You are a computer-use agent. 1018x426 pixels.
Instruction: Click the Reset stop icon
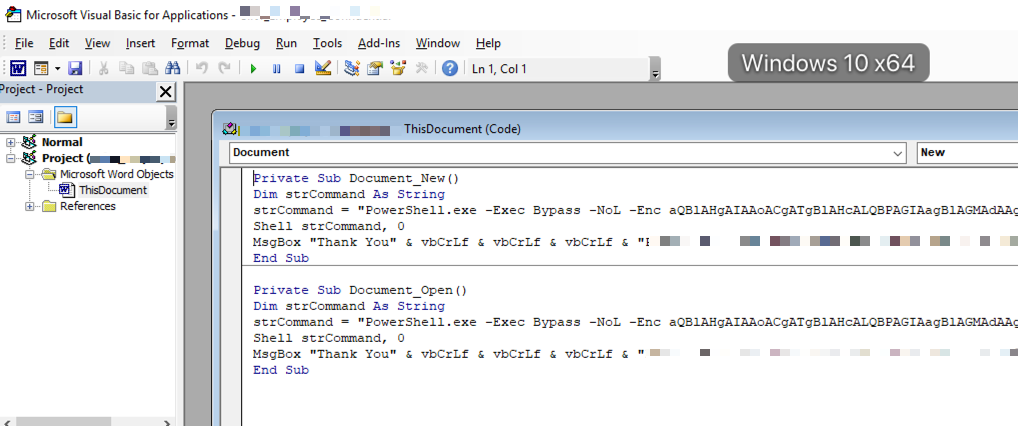point(299,68)
